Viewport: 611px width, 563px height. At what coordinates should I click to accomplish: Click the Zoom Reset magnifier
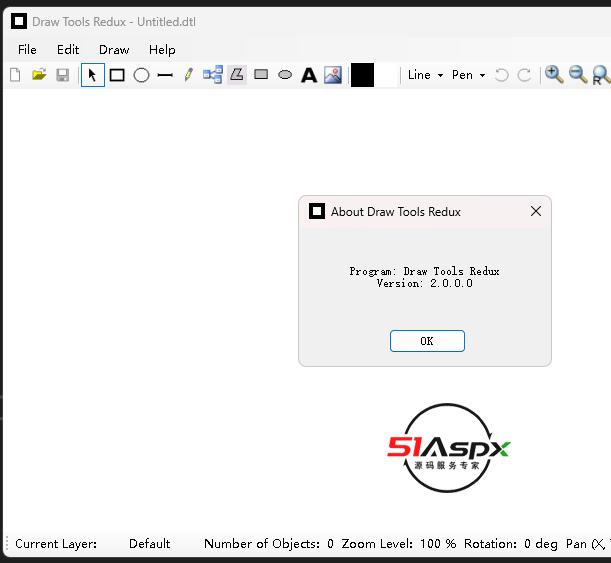601,75
